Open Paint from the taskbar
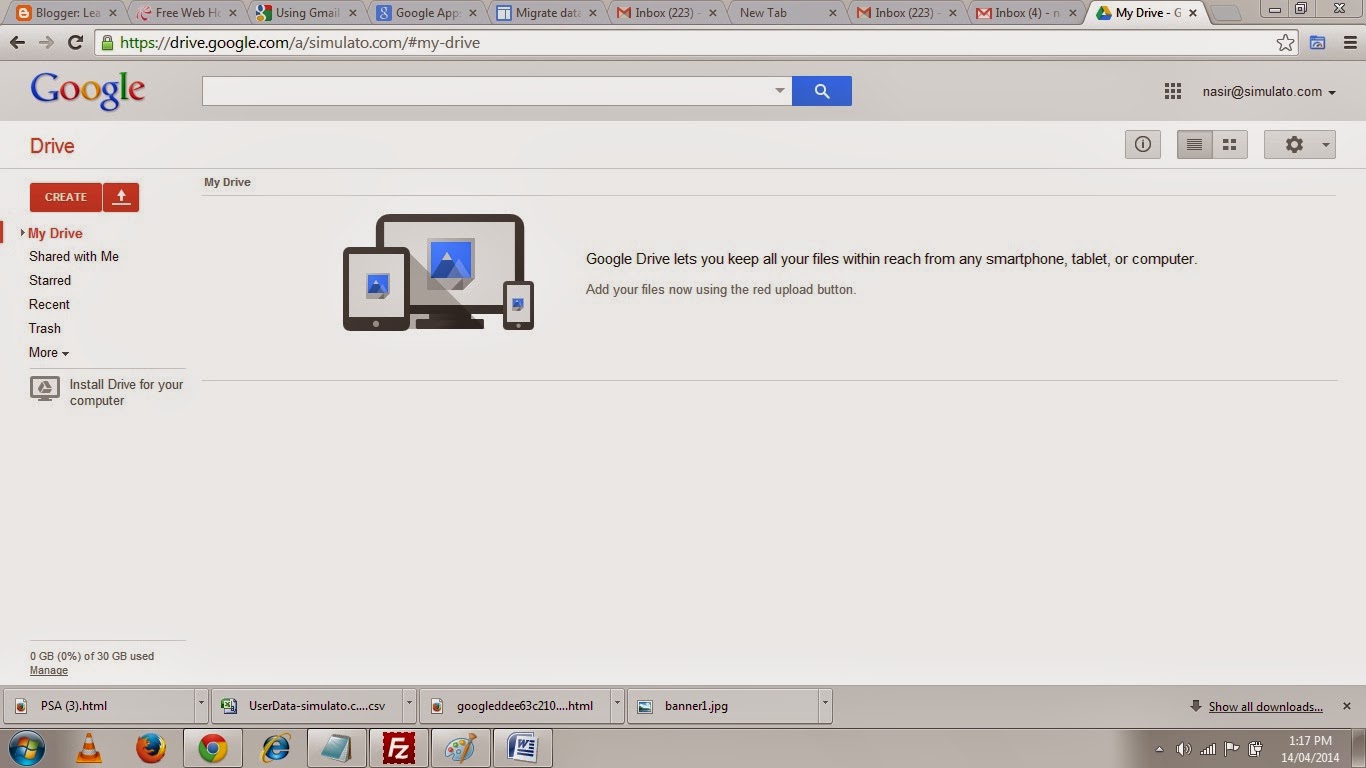Viewport: 1366px width, 768px height. click(460, 748)
